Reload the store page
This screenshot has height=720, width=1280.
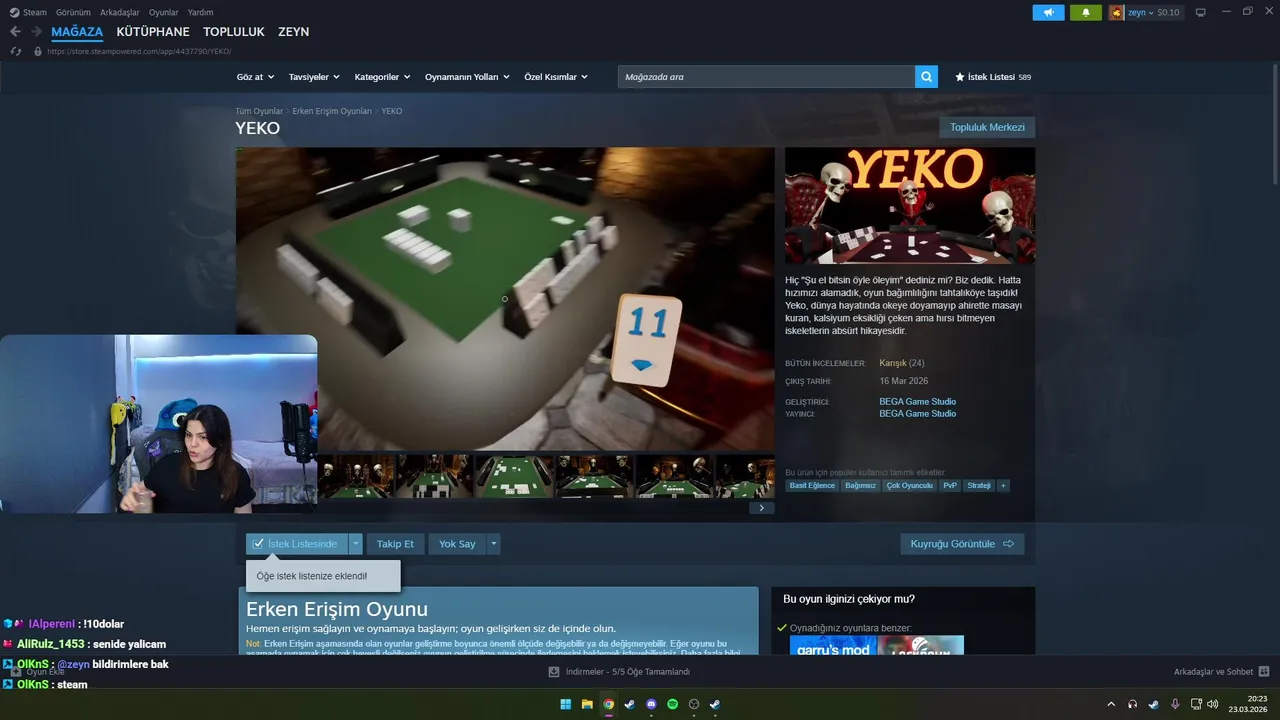coord(15,51)
